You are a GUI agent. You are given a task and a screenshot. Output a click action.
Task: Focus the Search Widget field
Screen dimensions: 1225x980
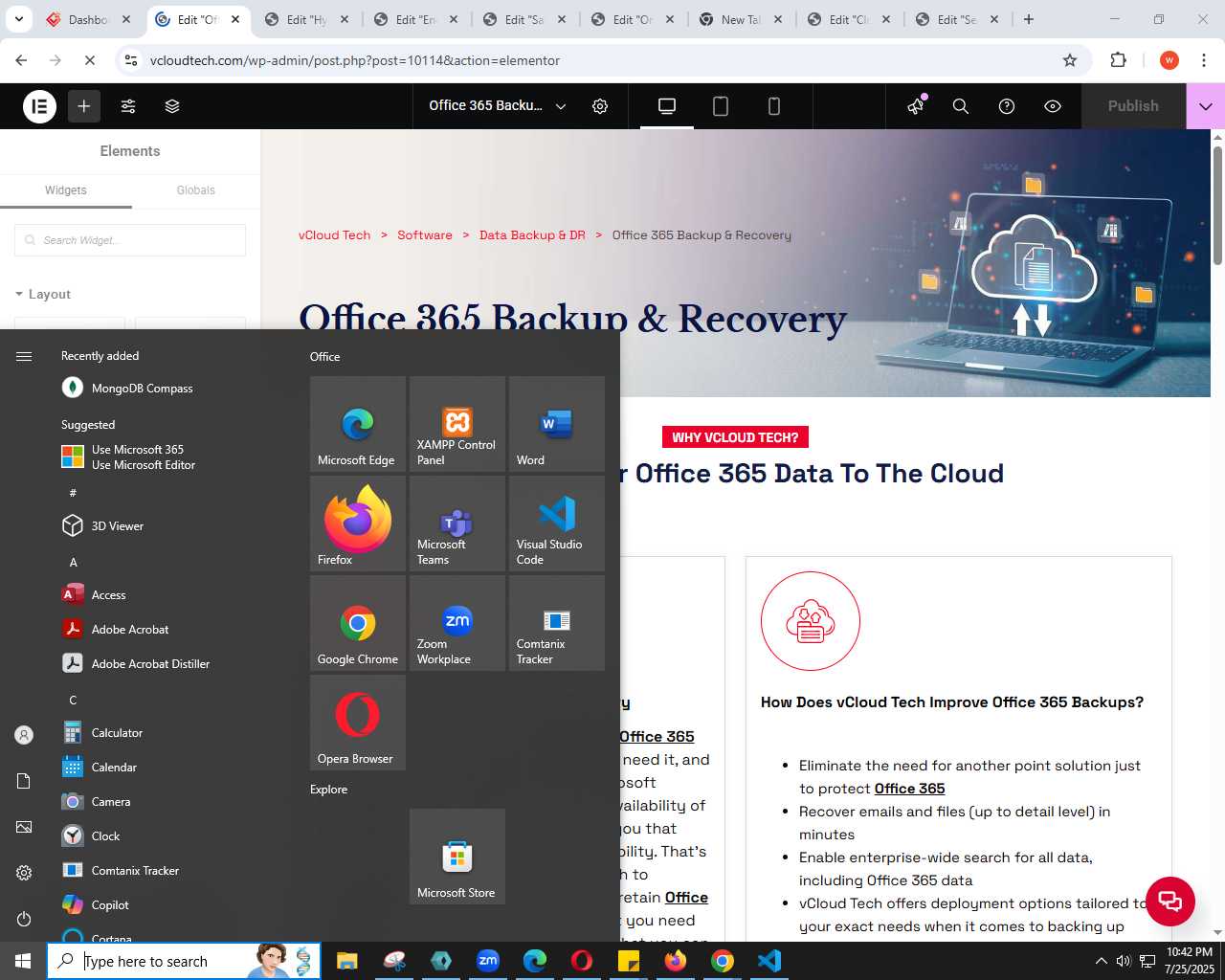click(x=130, y=240)
